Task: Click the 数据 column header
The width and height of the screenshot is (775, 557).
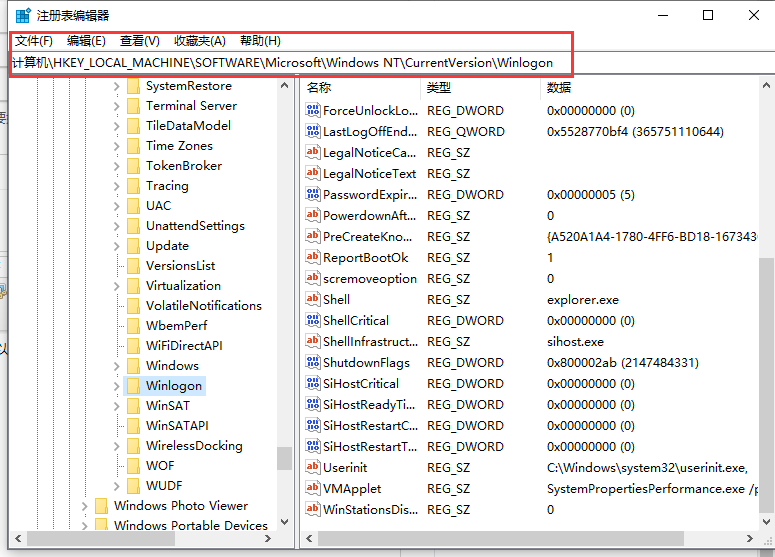Action: 559,88
